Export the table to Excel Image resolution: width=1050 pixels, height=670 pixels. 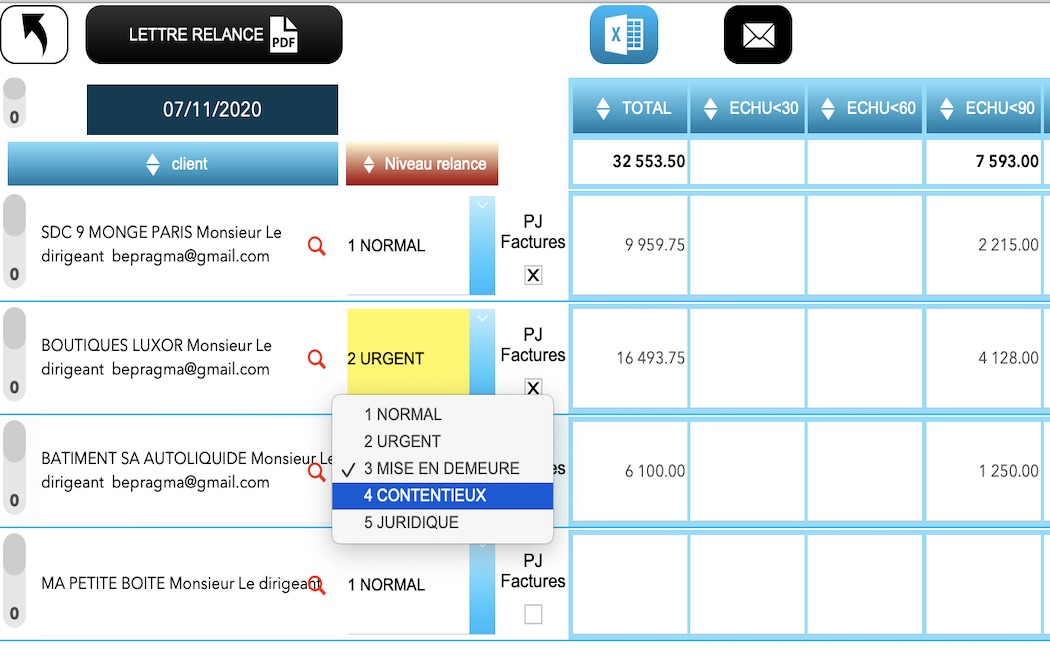click(x=623, y=35)
